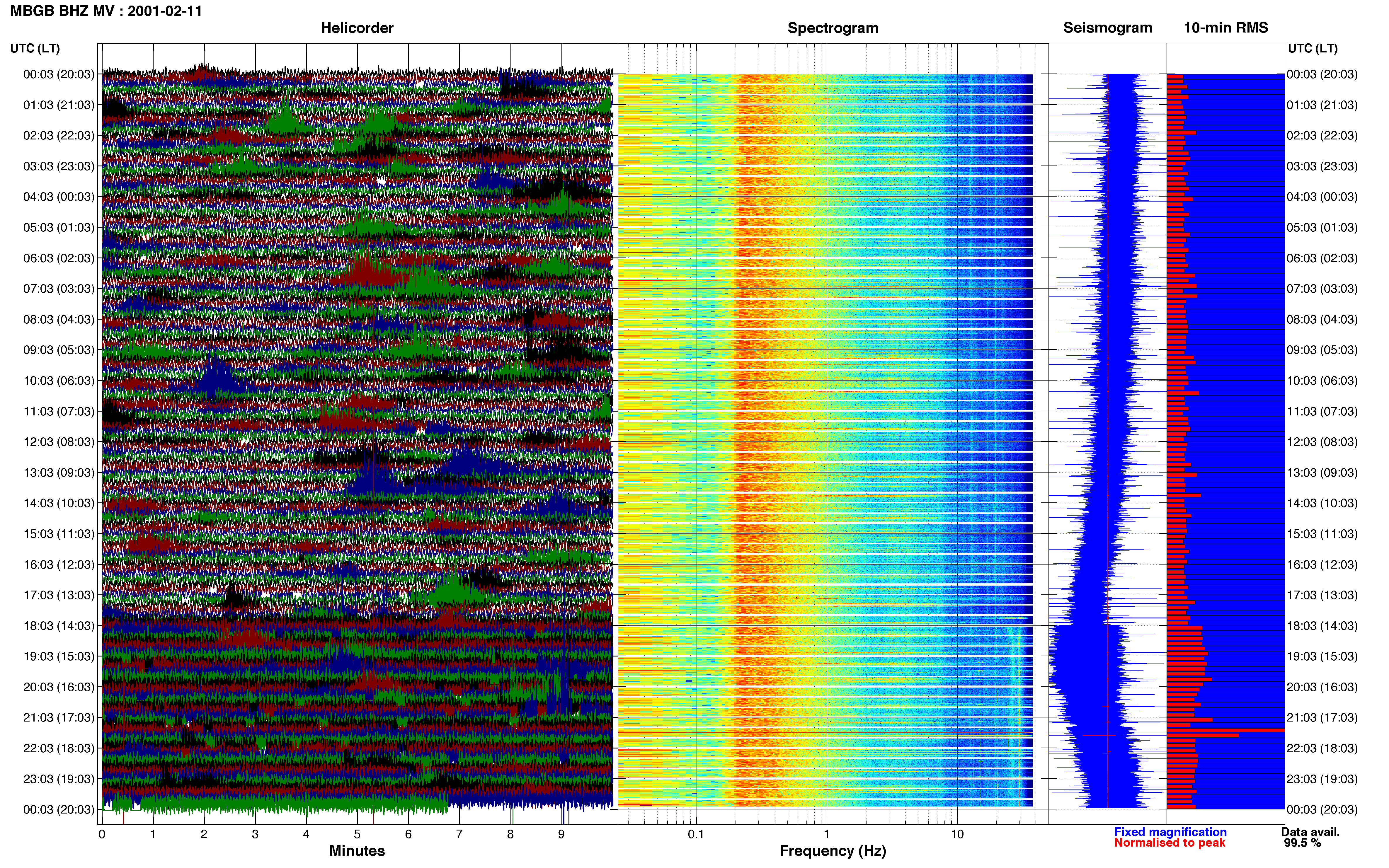Click the 'Seismogram' panel heading
The width and height of the screenshot is (1389, 868).
tap(1107, 28)
